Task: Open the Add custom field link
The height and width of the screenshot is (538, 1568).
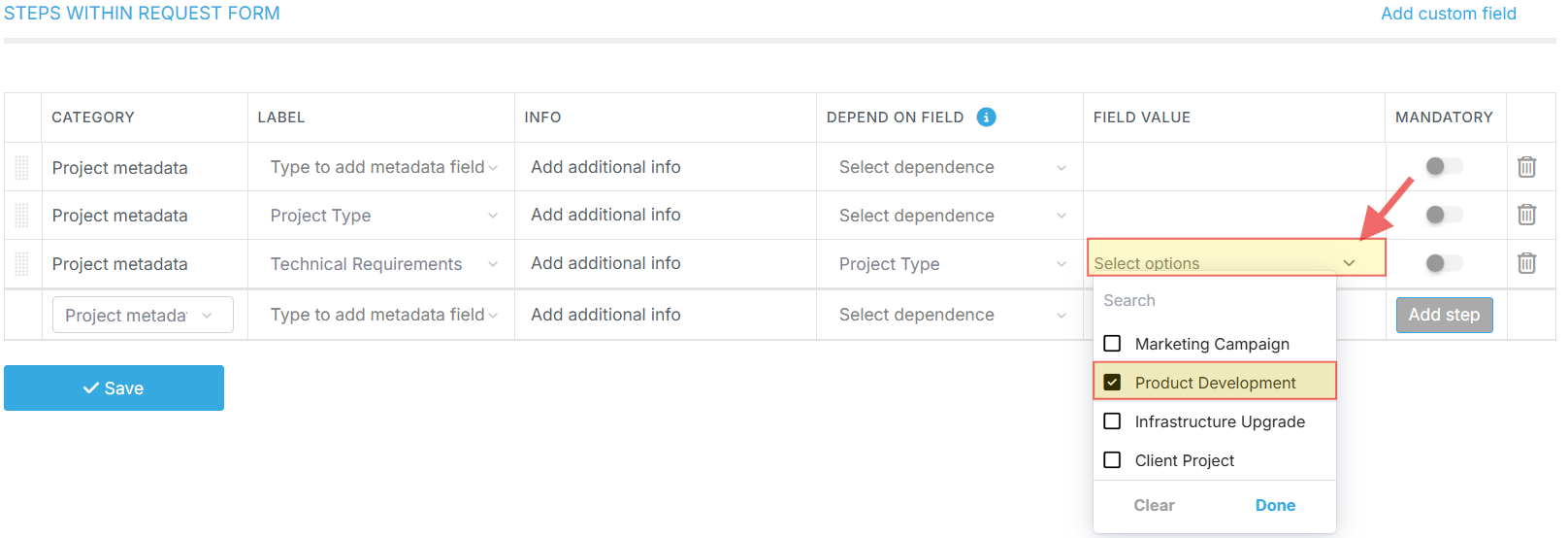Action: click(x=1448, y=14)
